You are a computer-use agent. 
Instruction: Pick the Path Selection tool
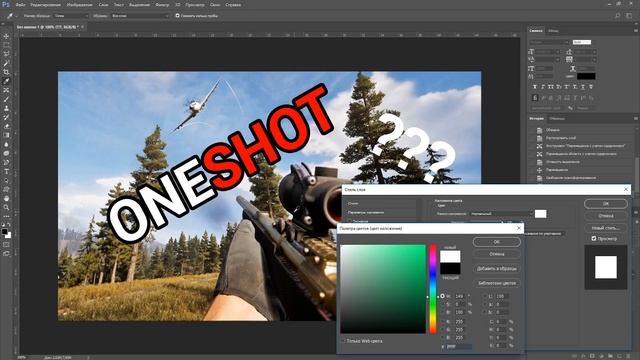point(6,180)
